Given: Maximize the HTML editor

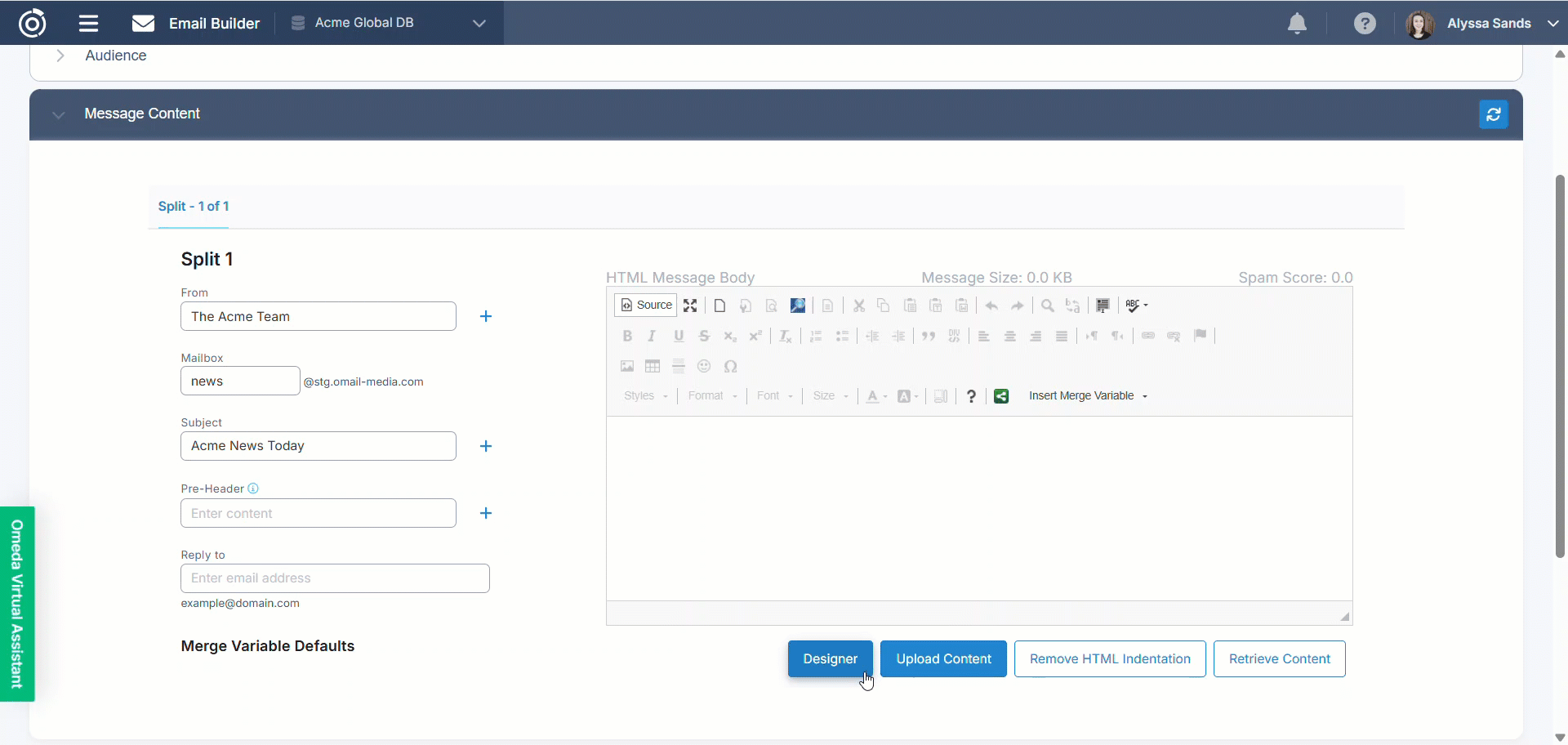Looking at the screenshot, I should 690,306.
